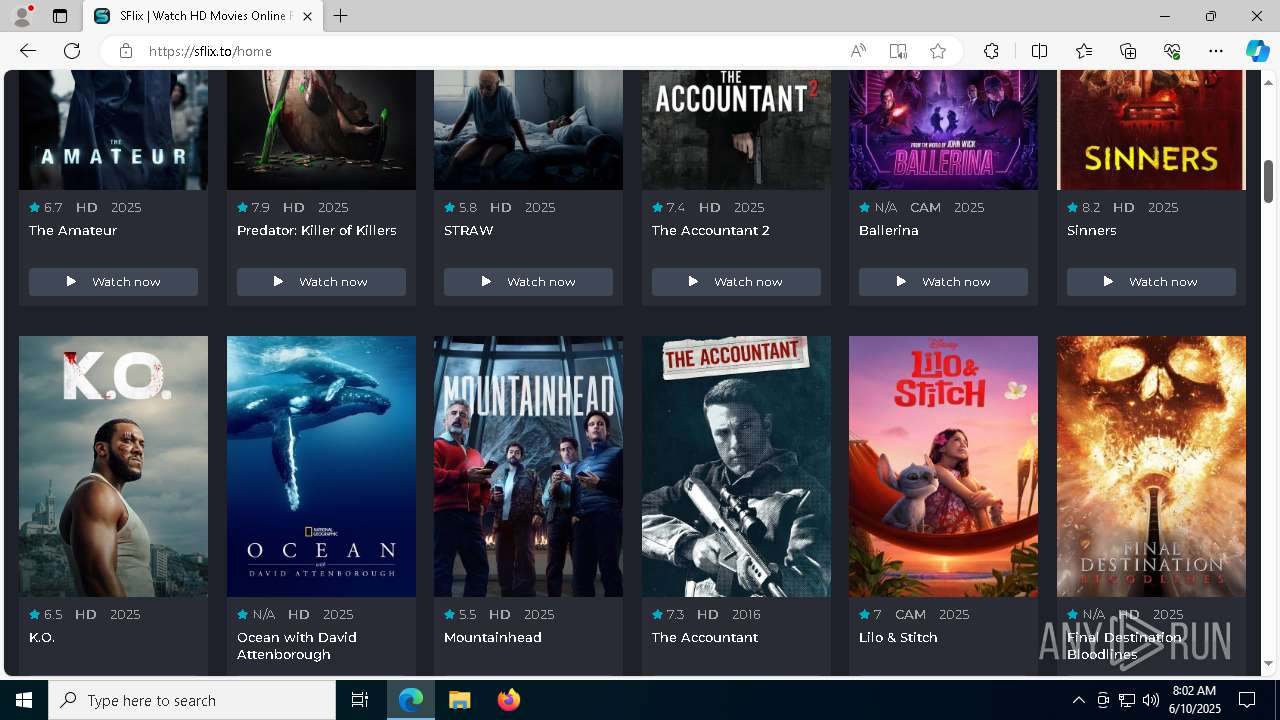Viewport: 1280px width, 720px height.
Task: Open Favorites list icon
Action: (1084, 51)
